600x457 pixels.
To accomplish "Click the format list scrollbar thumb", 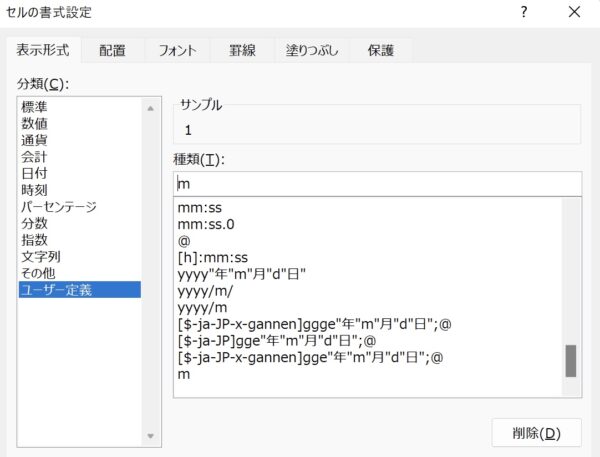I will point(571,361).
